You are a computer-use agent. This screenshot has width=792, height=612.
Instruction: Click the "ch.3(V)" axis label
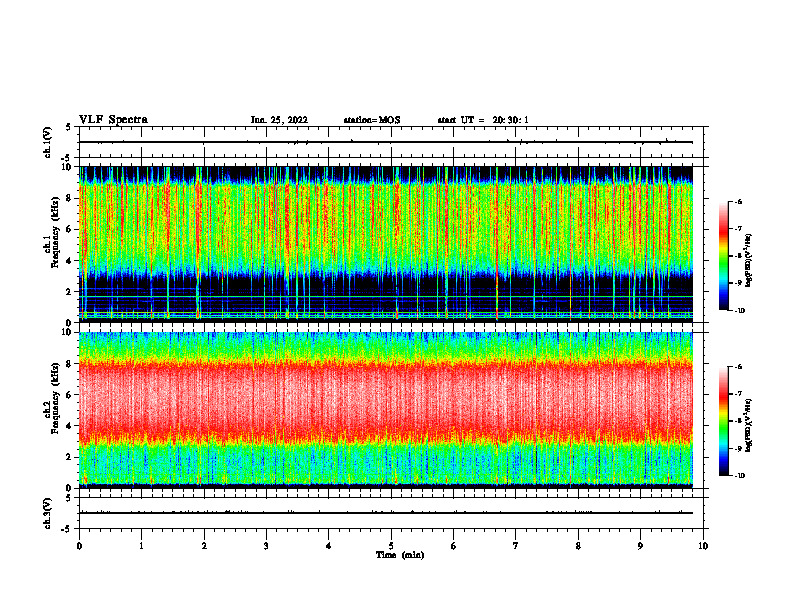tap(48, 514)
